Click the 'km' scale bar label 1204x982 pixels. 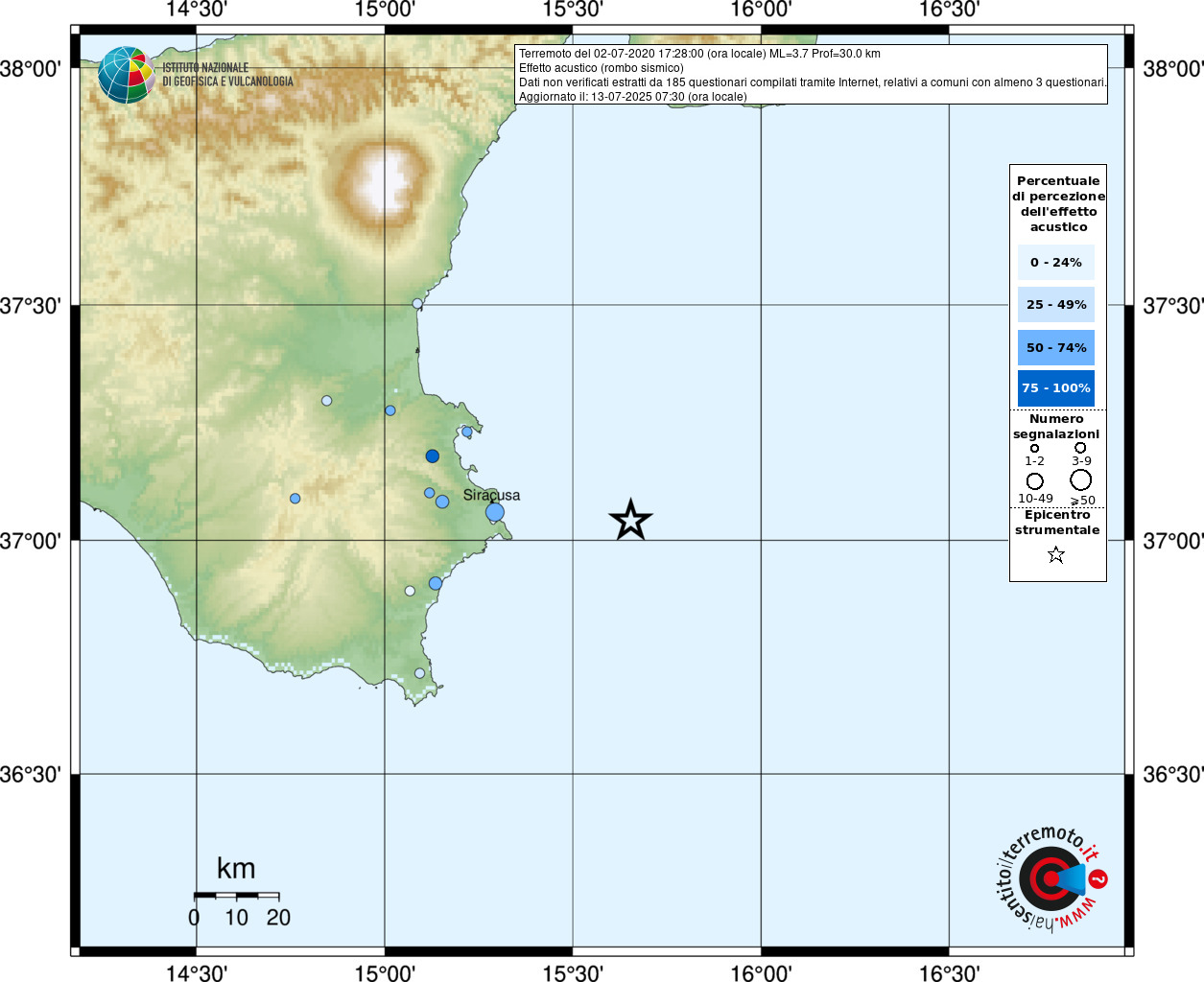[x=236, y=868]
